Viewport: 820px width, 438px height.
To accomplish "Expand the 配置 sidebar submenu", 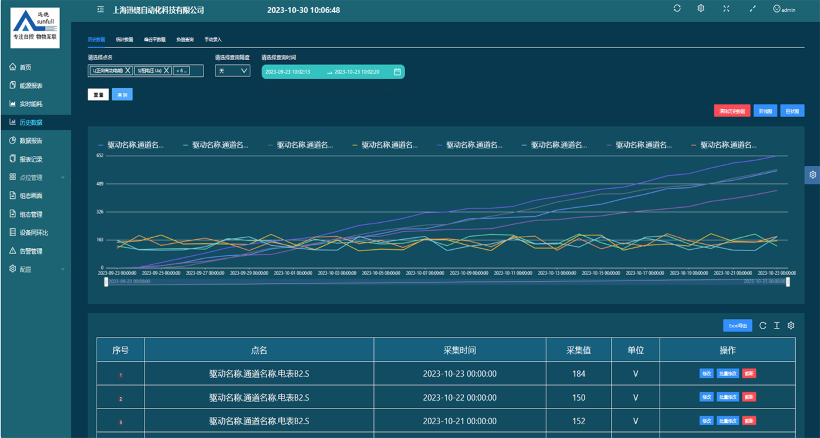I will pyautogui.click(x=35, y=269).
